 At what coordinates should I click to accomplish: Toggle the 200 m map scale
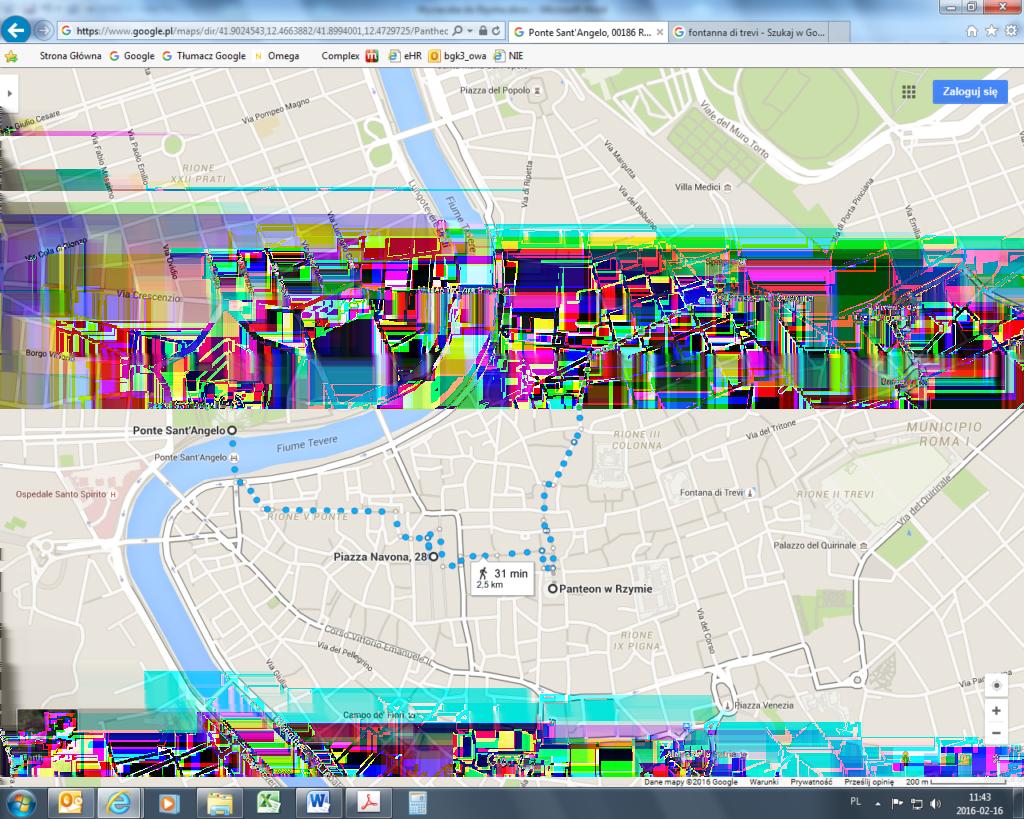tap(955, 782)
